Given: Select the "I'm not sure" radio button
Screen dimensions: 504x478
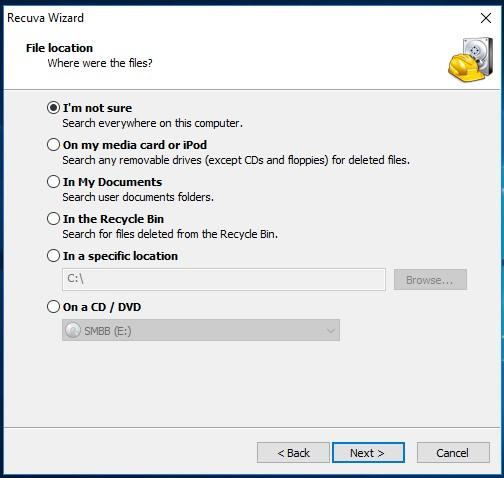Looking at the screenshot, I should (x=53, y=108).
